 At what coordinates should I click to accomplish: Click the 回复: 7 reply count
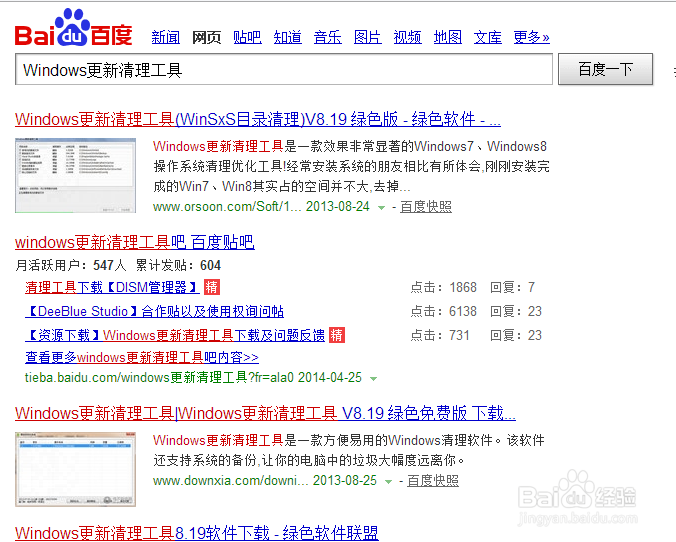(512, 287)
